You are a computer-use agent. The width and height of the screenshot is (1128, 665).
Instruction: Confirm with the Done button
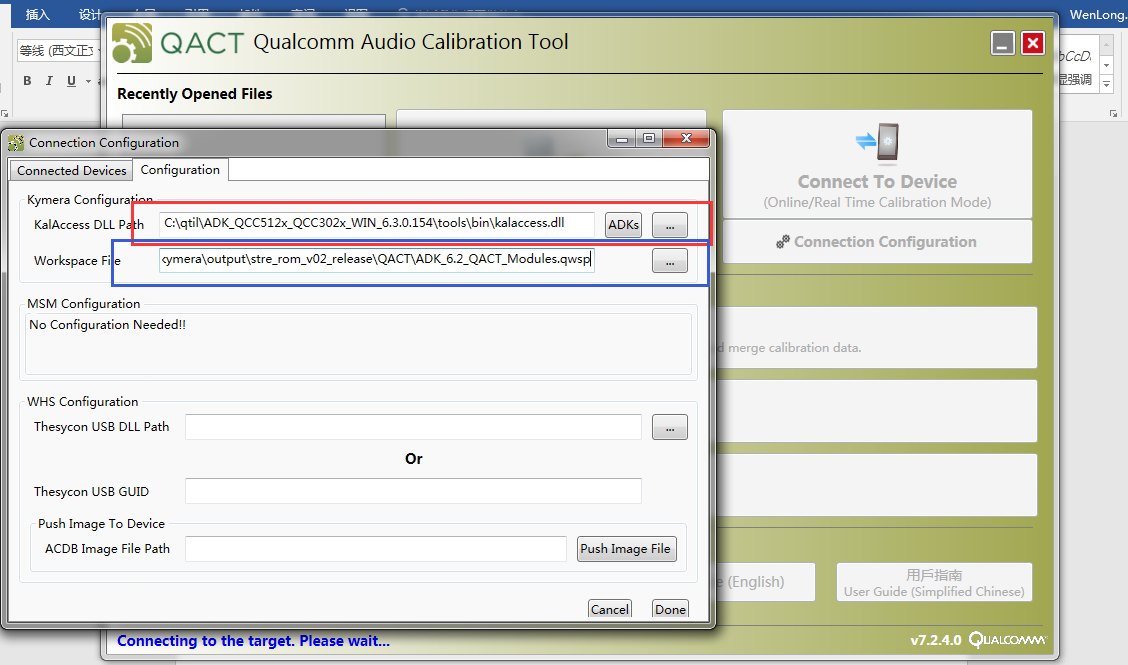pyautogui.click(x=670, y=609)
